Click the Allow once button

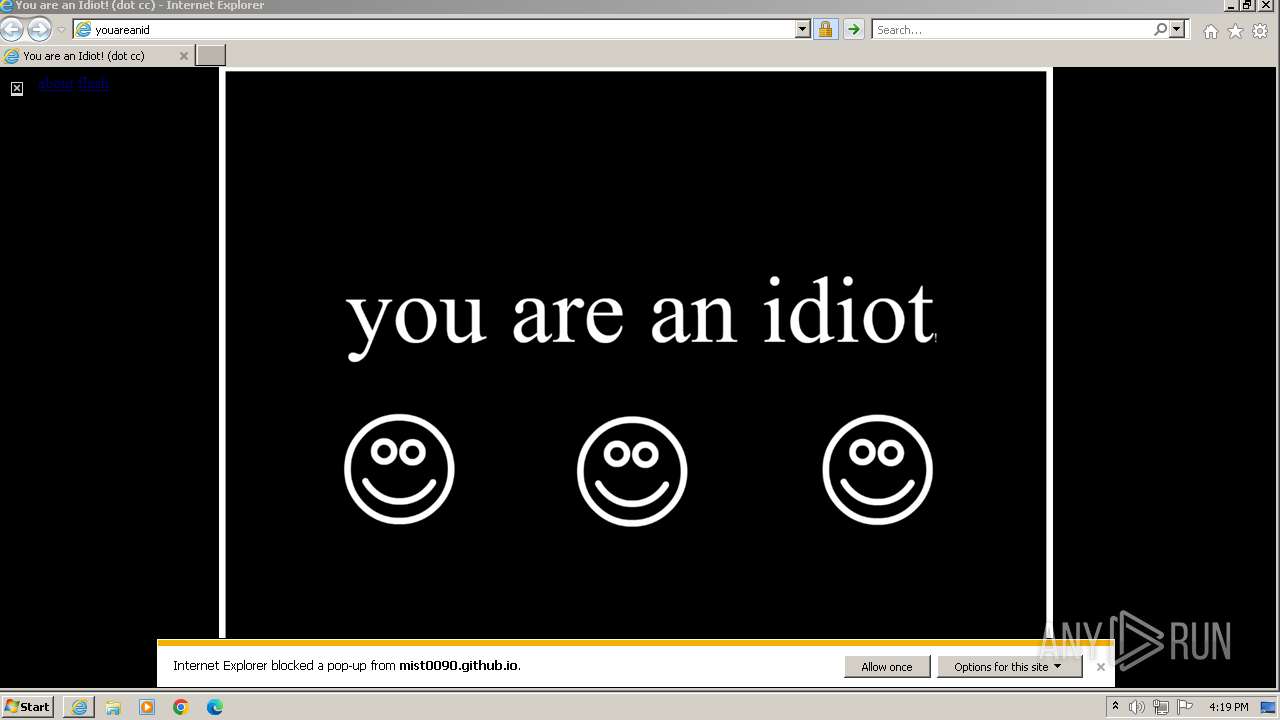pos(887,667)
